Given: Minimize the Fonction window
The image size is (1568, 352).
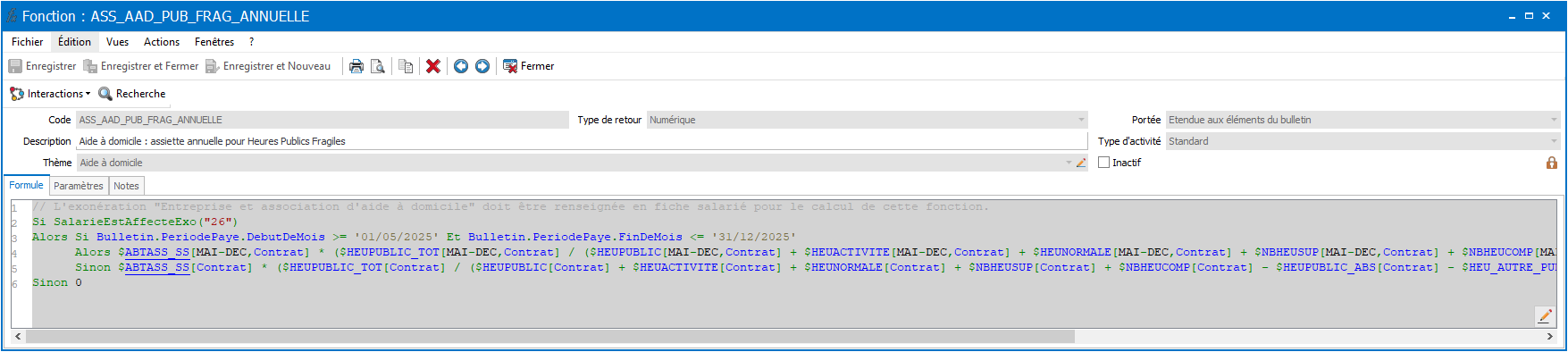Looking at the screenshot, I should (x=1512, y=16).
